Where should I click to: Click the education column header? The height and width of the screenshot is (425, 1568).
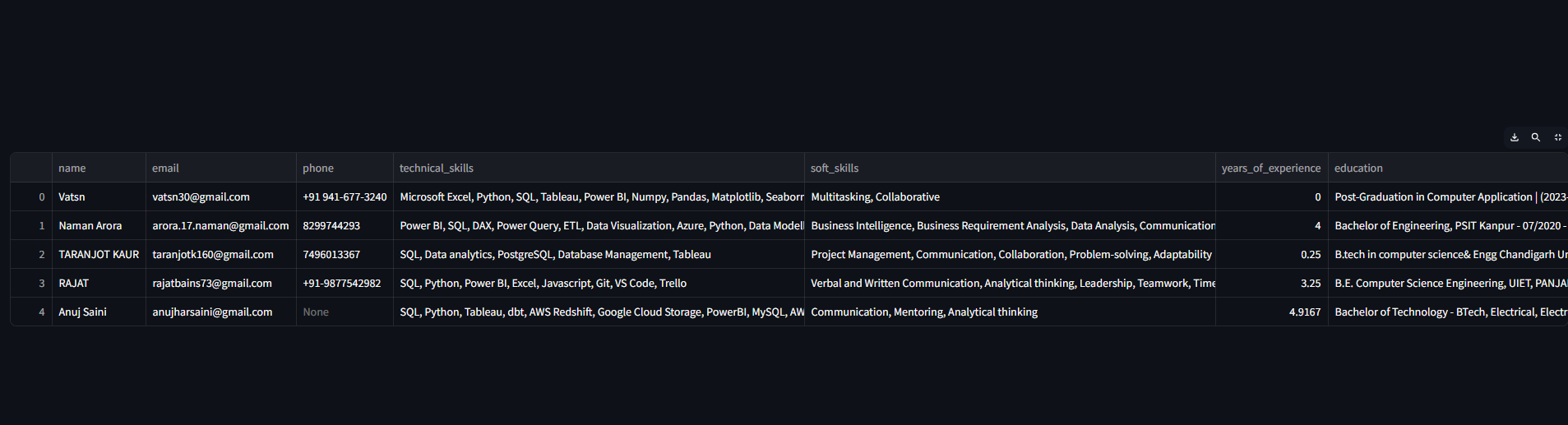[1448, 168]
